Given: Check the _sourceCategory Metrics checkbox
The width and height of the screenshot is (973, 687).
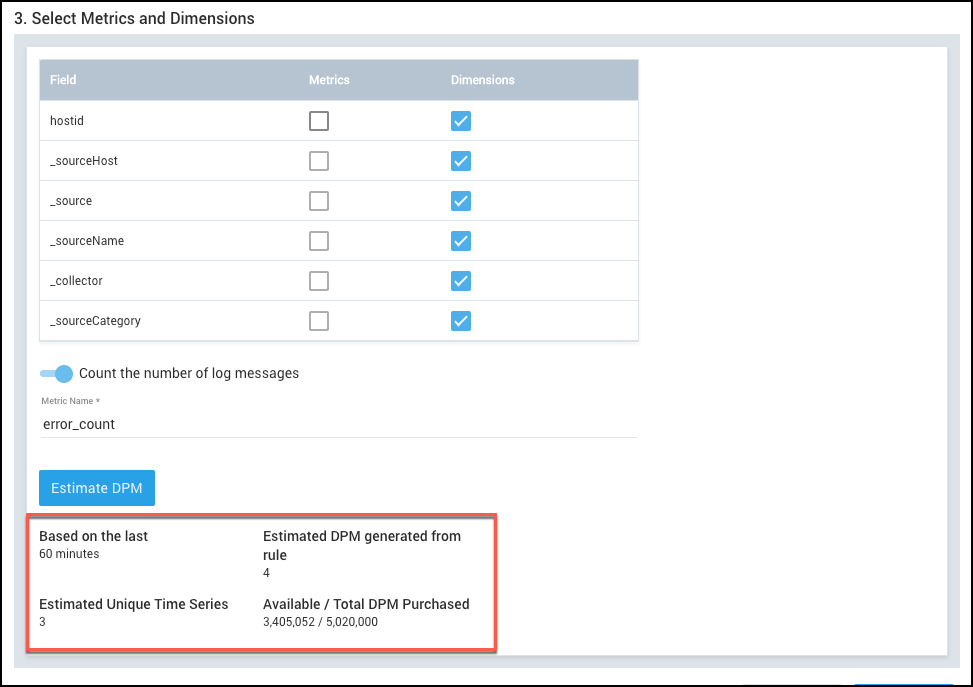Looking at the screenshot, I should [318, 321].
